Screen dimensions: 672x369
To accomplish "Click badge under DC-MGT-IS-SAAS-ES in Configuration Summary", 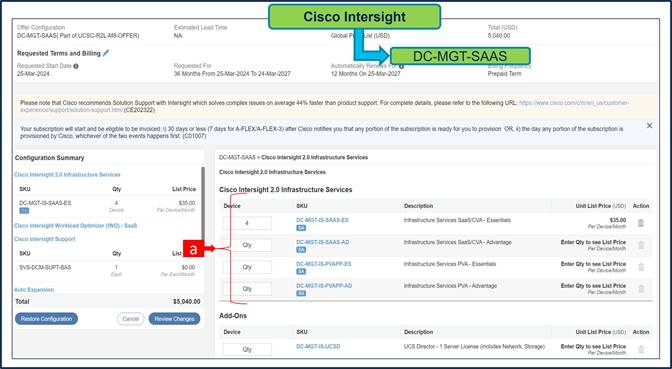I will pos(24,211).
